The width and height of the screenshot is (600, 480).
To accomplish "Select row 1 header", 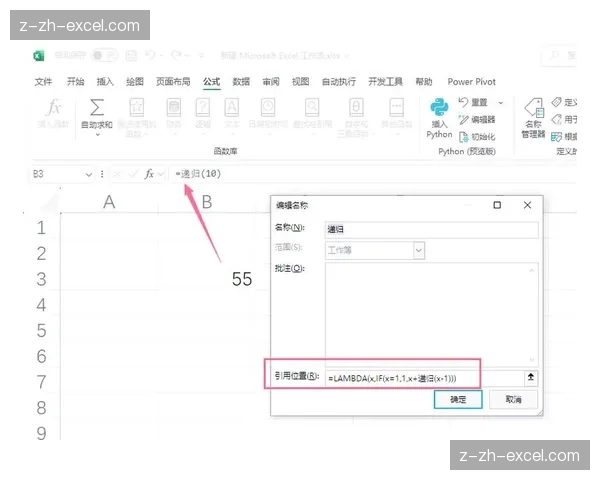I will (x=41, y=228).
